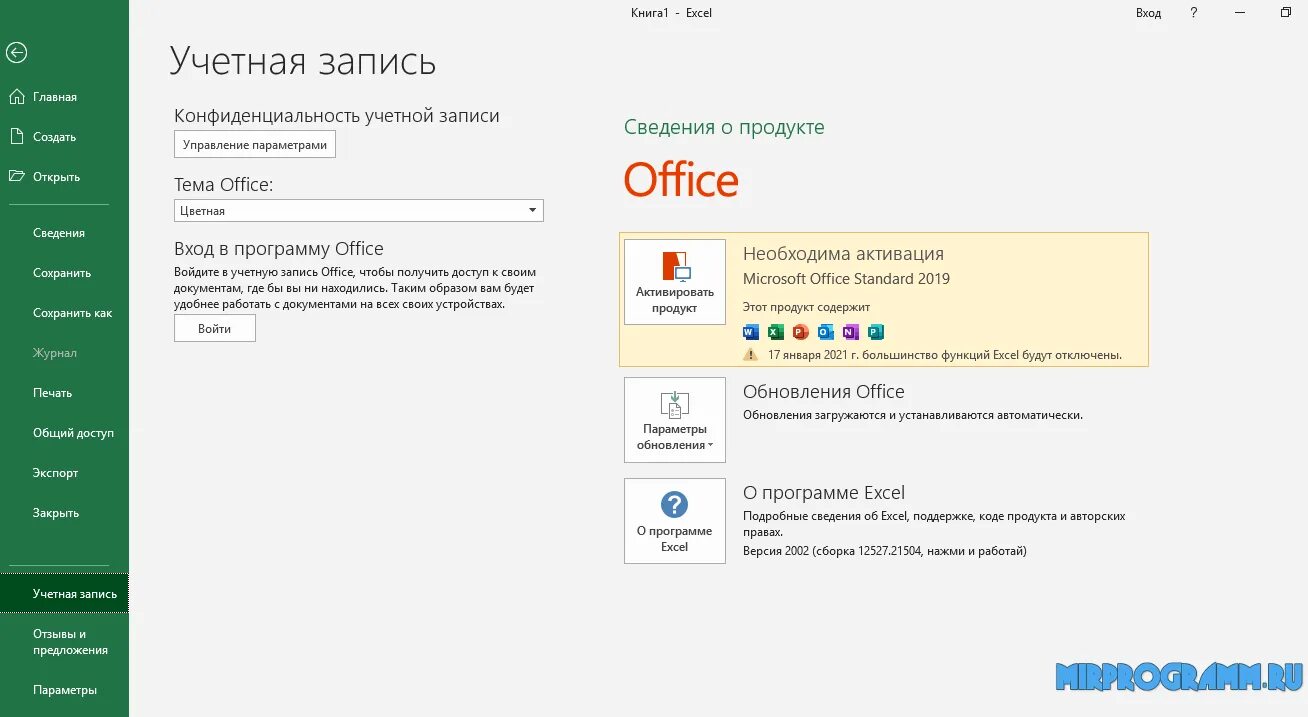Click the new document icon beside Создать
This screenshot has height=717, width=1308.
click(x=16, y=137)
